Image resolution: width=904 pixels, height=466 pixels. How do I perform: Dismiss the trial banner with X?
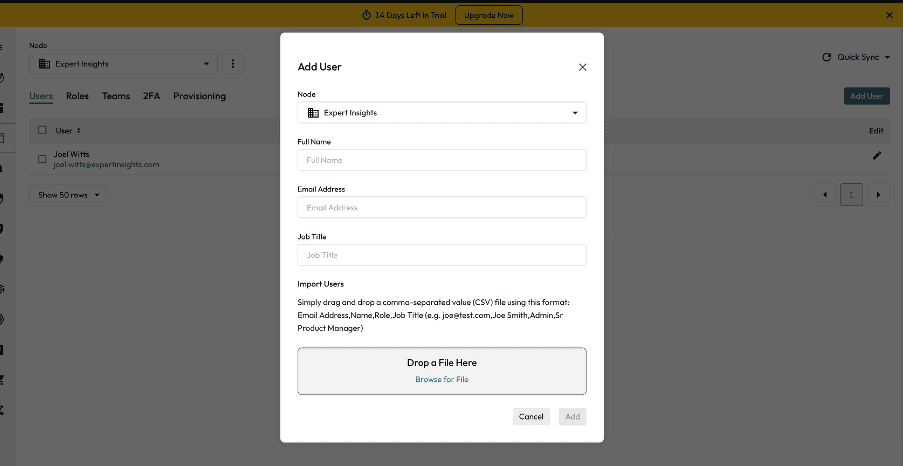click(x=889, y=16)
